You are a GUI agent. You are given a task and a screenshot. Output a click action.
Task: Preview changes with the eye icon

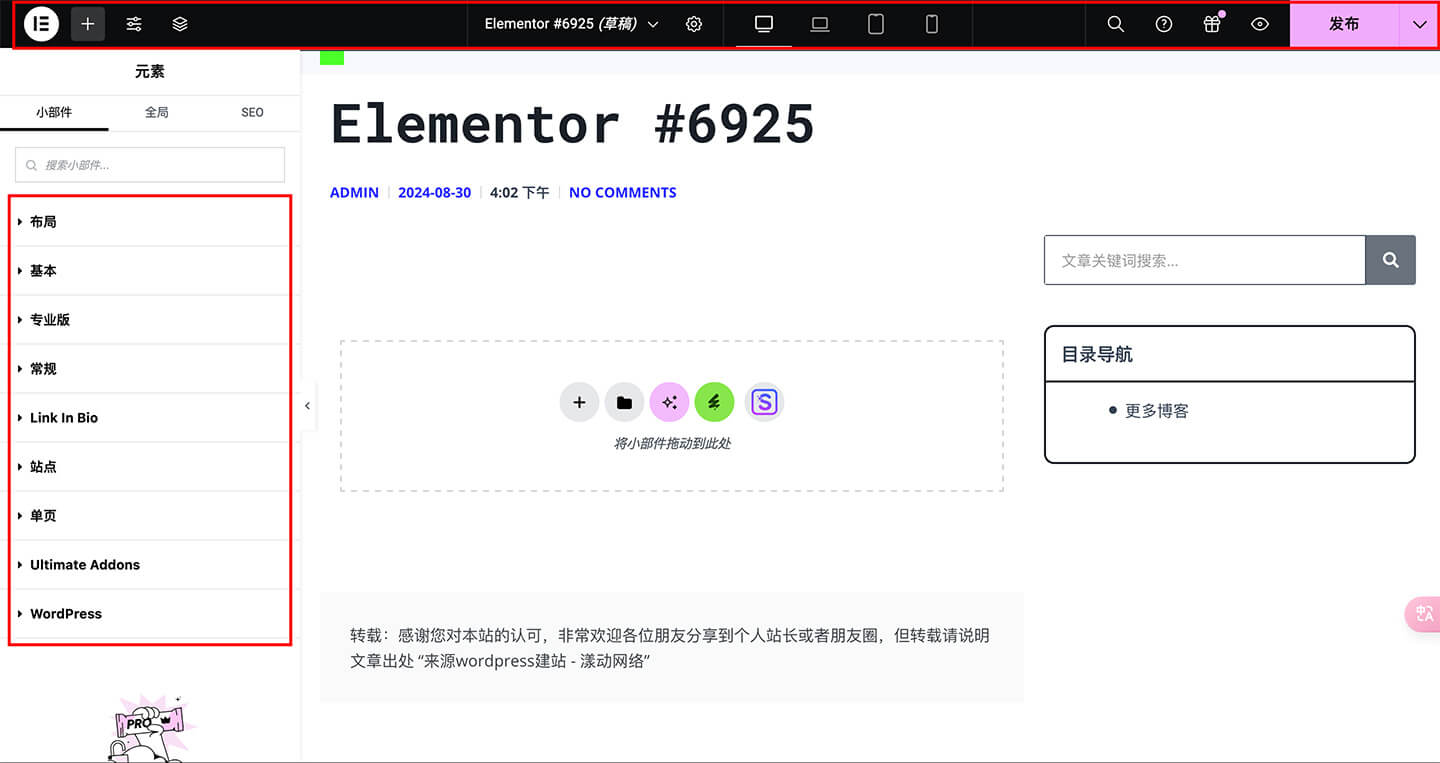(x=1260, y=24)
